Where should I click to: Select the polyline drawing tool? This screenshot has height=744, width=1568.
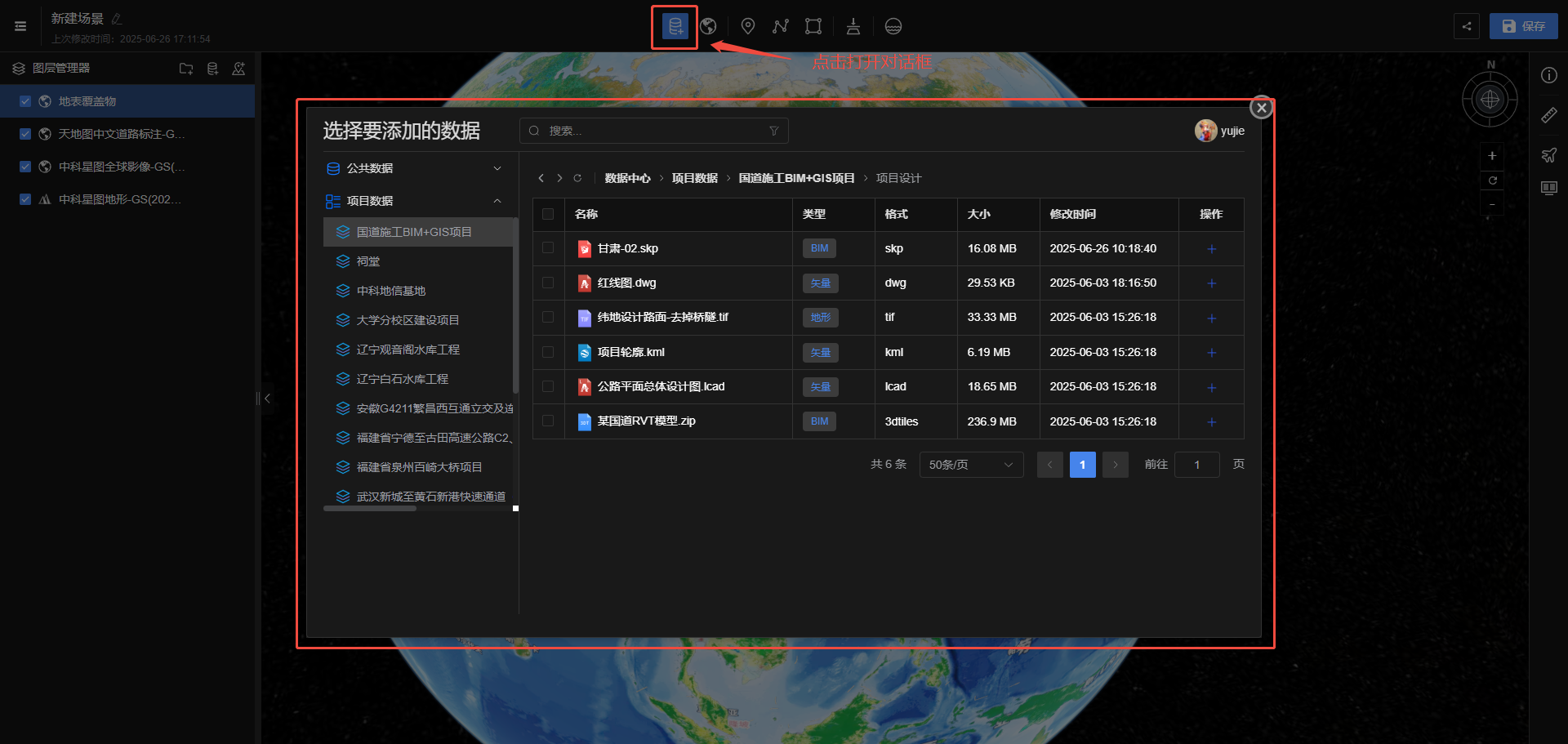pyautogui.click(x=781, y=27)
